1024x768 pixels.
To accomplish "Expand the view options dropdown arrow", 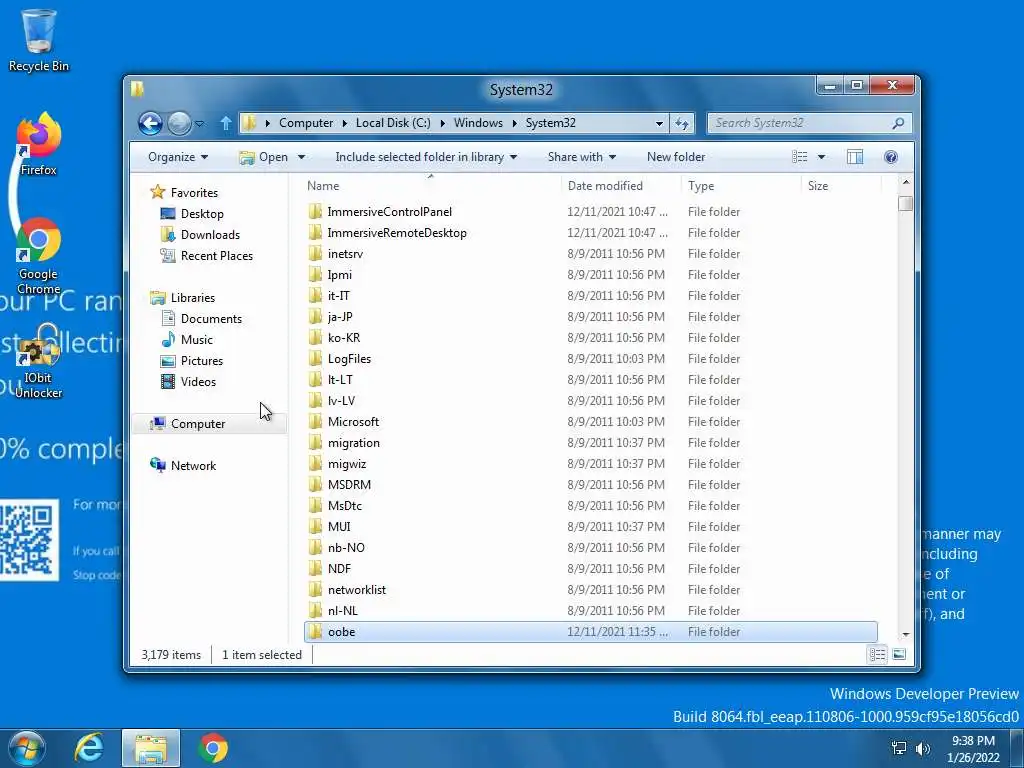I will pos(822,157).
